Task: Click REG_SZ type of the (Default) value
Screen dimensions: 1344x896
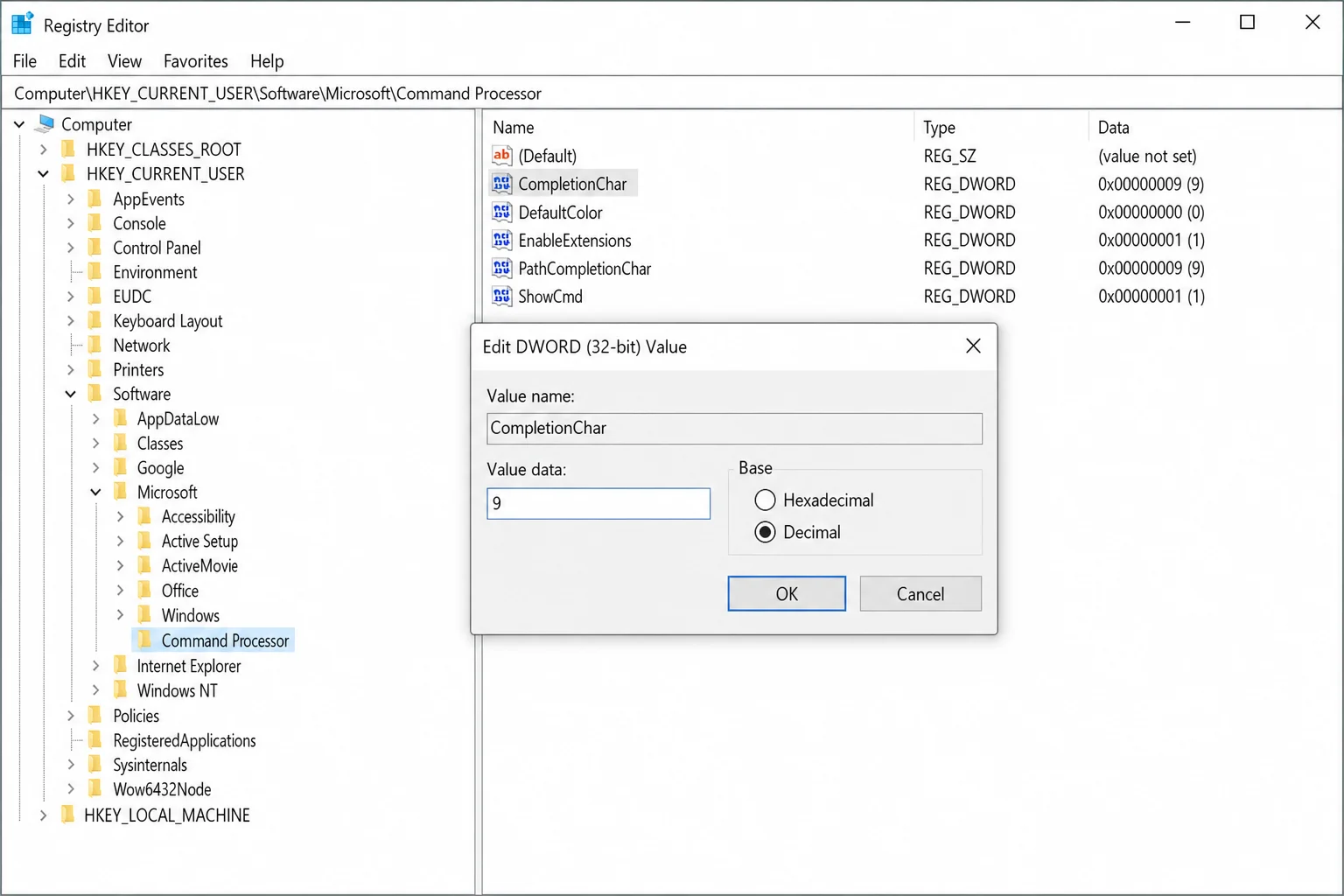Action: point(949,156)
